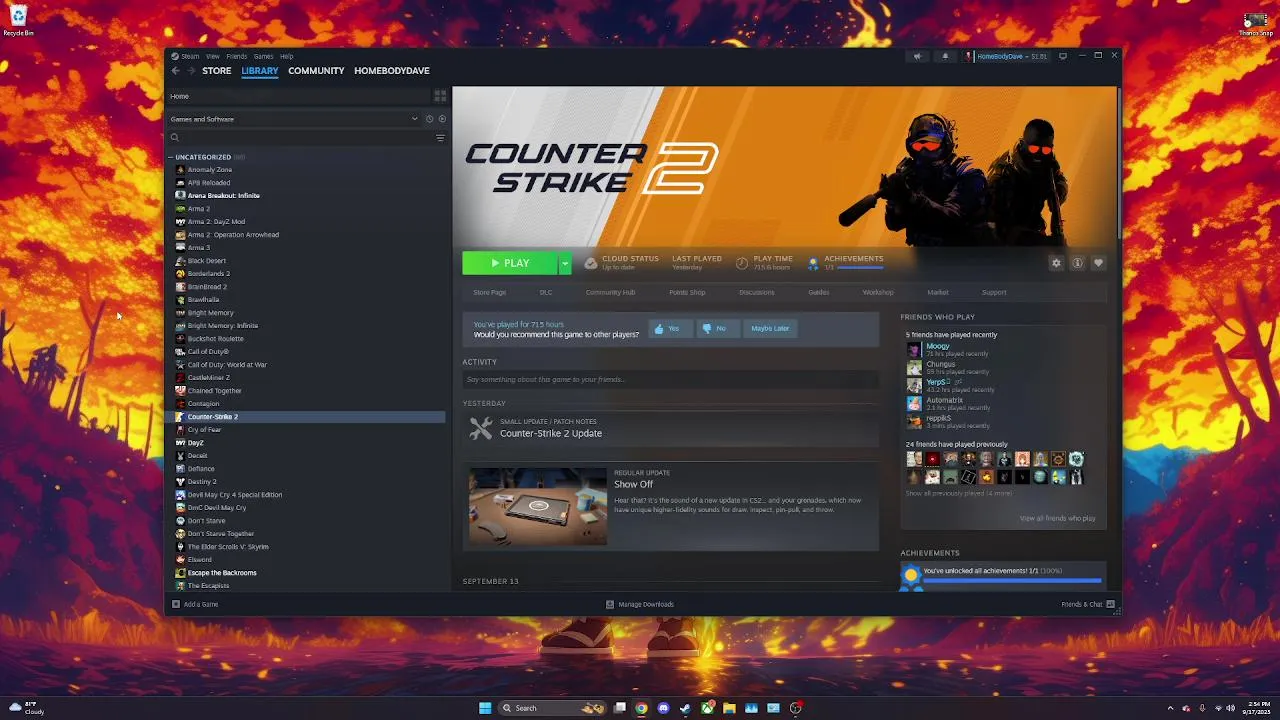Open the Help menu

287,56
